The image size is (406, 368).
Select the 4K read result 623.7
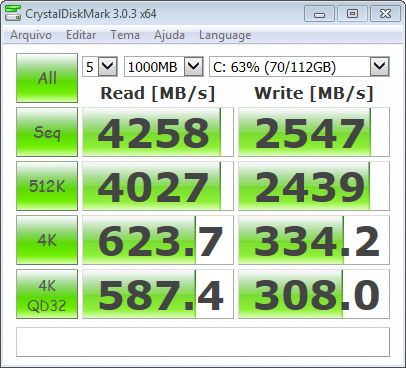point(158,240)
